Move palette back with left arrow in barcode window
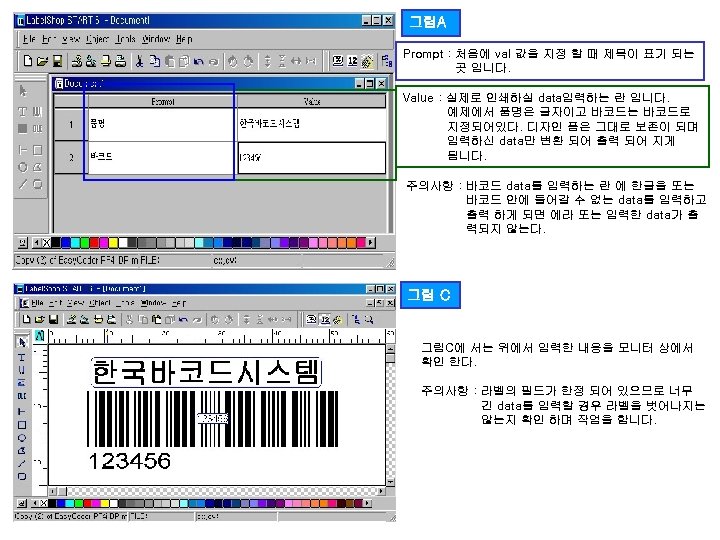This screenshot has width=720, height=540. [35, 503]
